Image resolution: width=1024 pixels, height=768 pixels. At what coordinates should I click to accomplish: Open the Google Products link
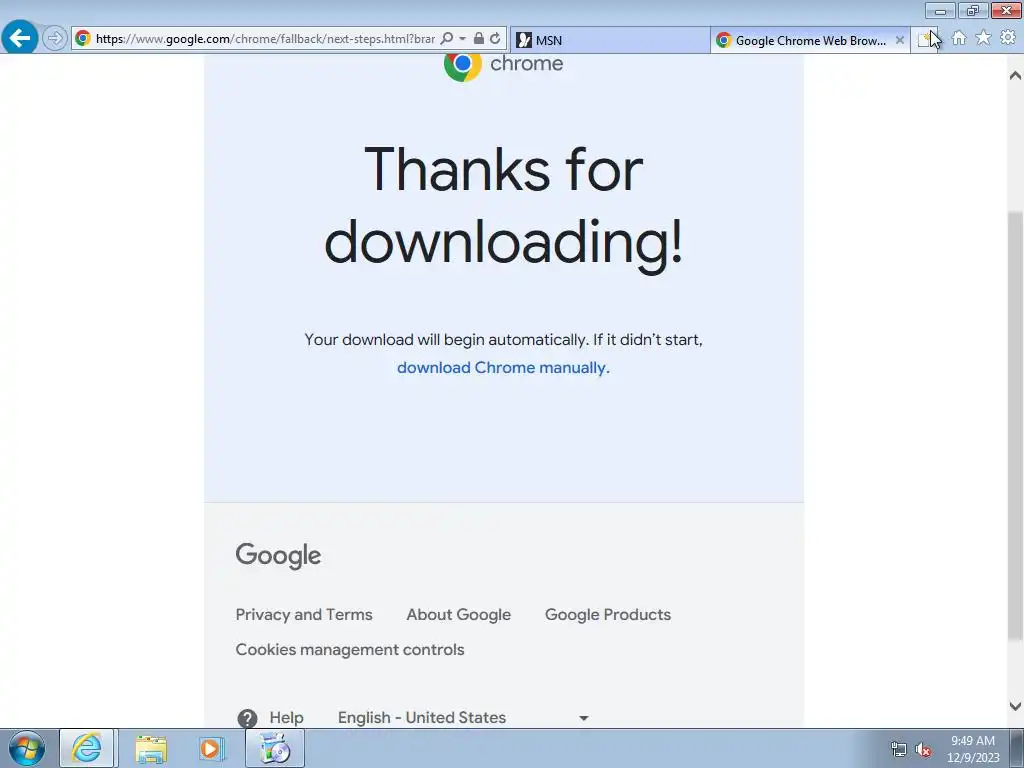pyautogui.click(x=608, y=615)
